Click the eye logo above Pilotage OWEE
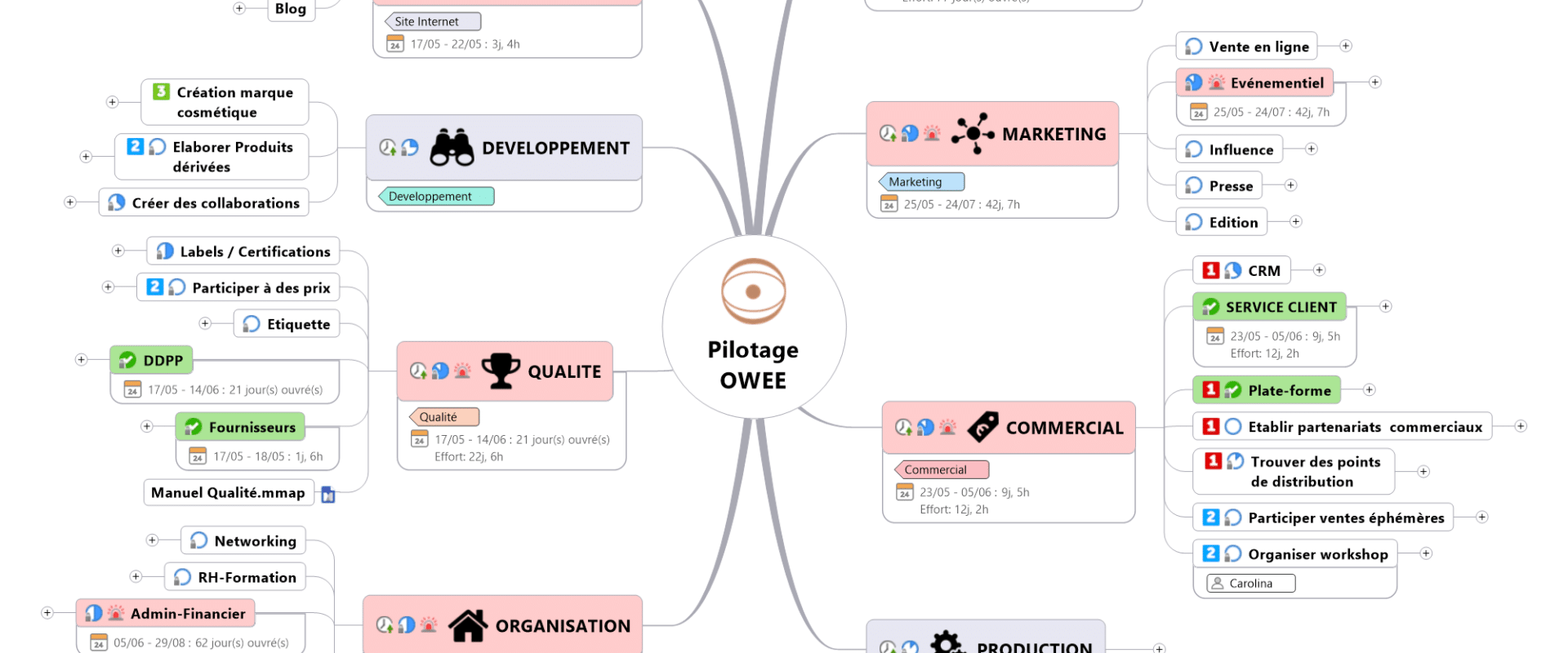This screenshot has height=653, width=1568. [753, 291]
